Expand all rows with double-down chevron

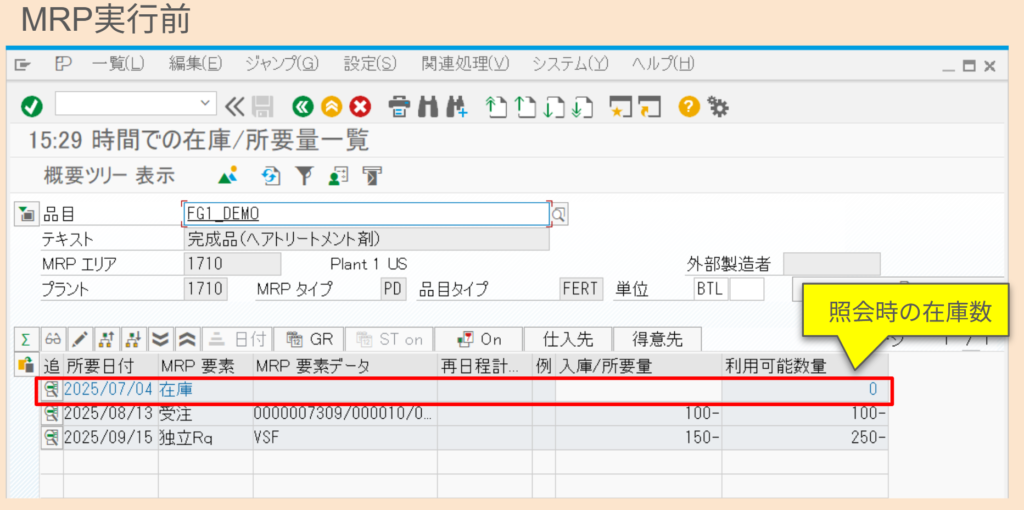pyautogui.click(x=161, y=339)
